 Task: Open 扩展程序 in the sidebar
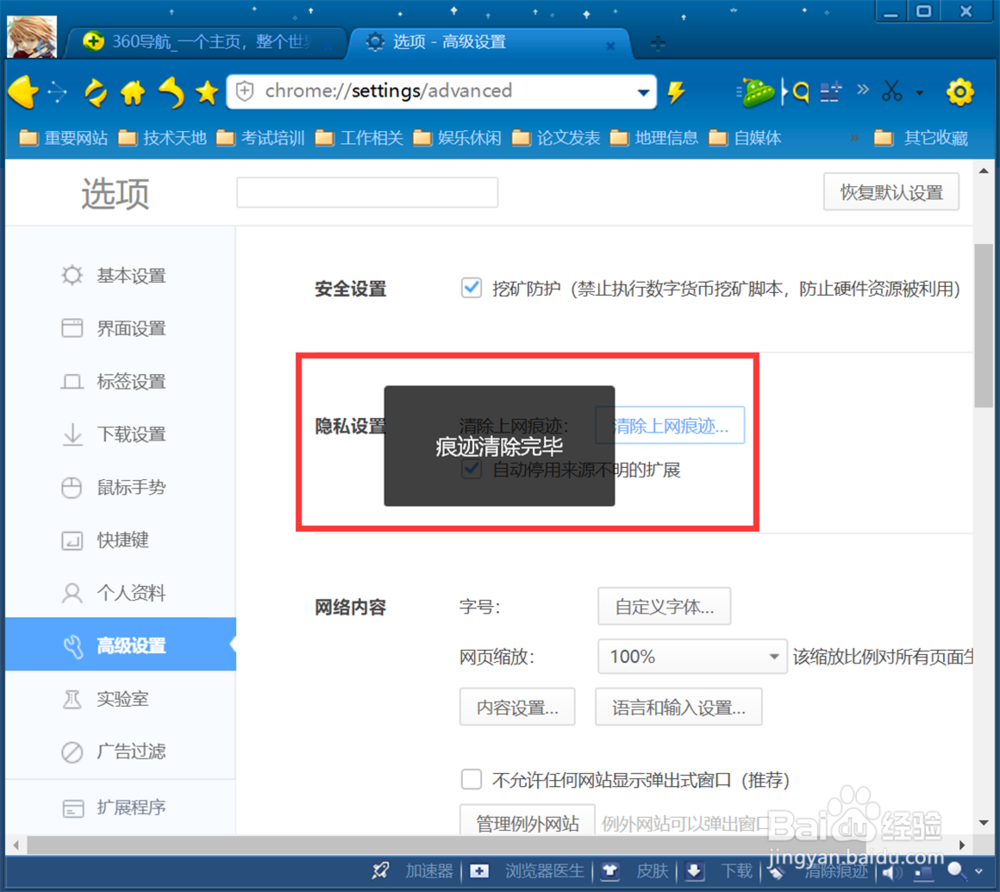click(x=121, y=807)
